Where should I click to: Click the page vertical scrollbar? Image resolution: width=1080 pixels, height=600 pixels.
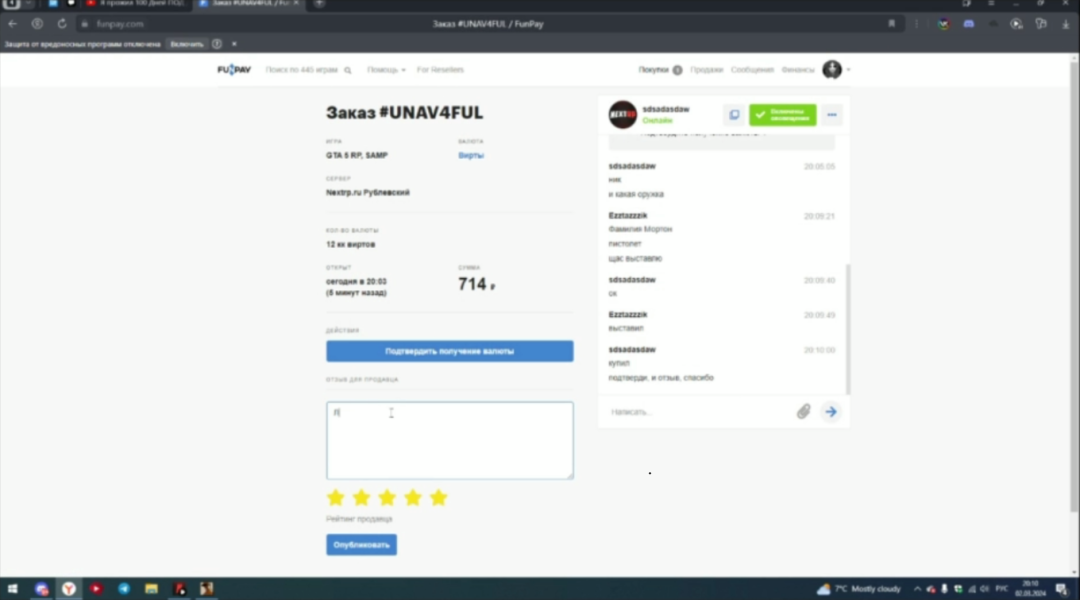click(1074, 287)
